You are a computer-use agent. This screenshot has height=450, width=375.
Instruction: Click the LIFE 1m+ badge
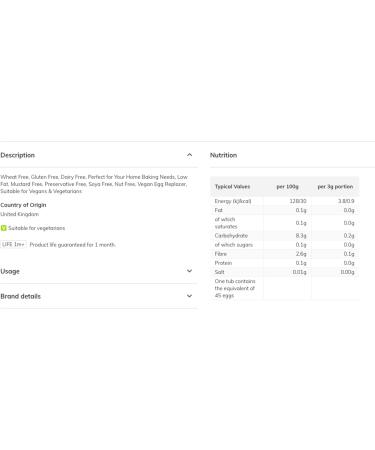coord(13,244)
